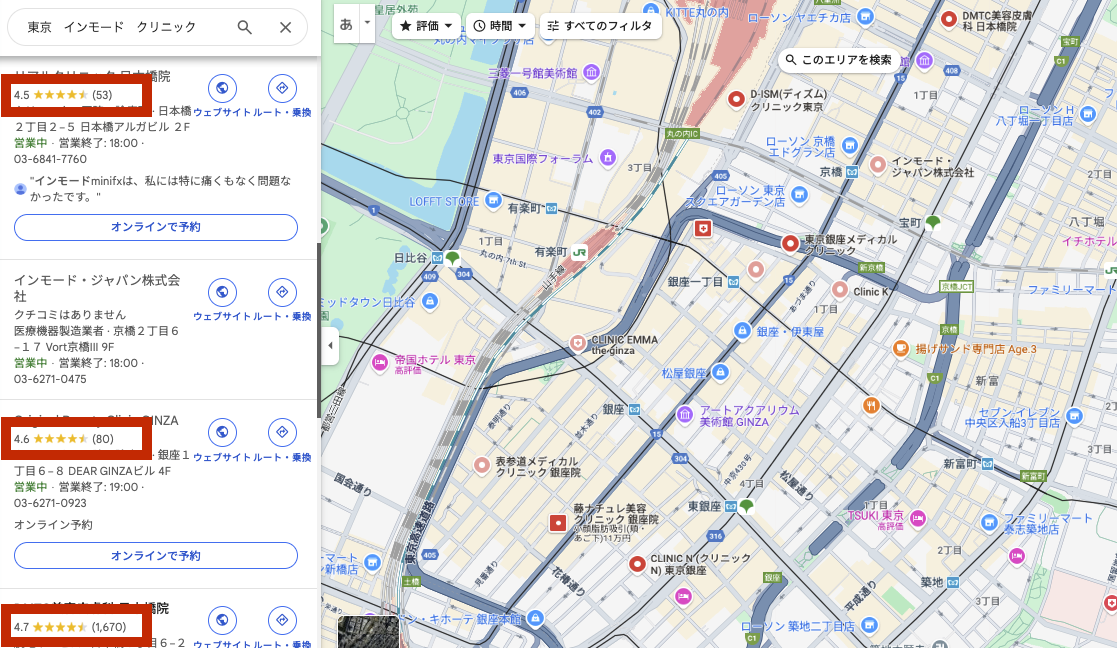Click the アートアクアリウム美術館 GINZA marker

click(685, 414)
